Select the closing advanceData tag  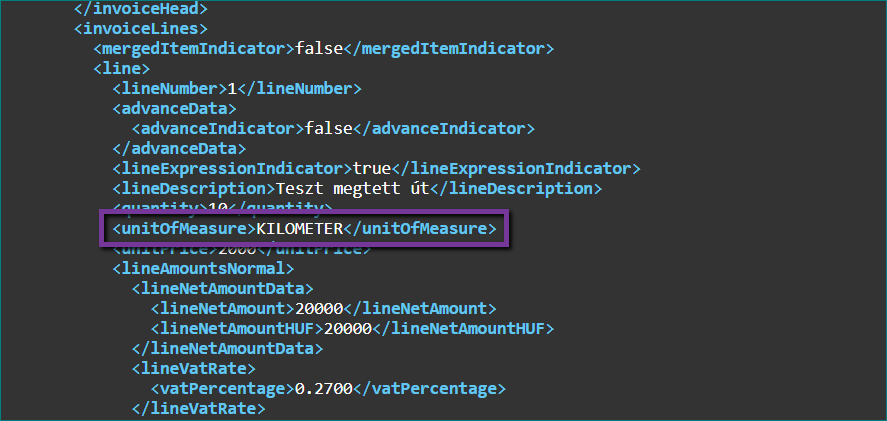(x=179, y=149)
